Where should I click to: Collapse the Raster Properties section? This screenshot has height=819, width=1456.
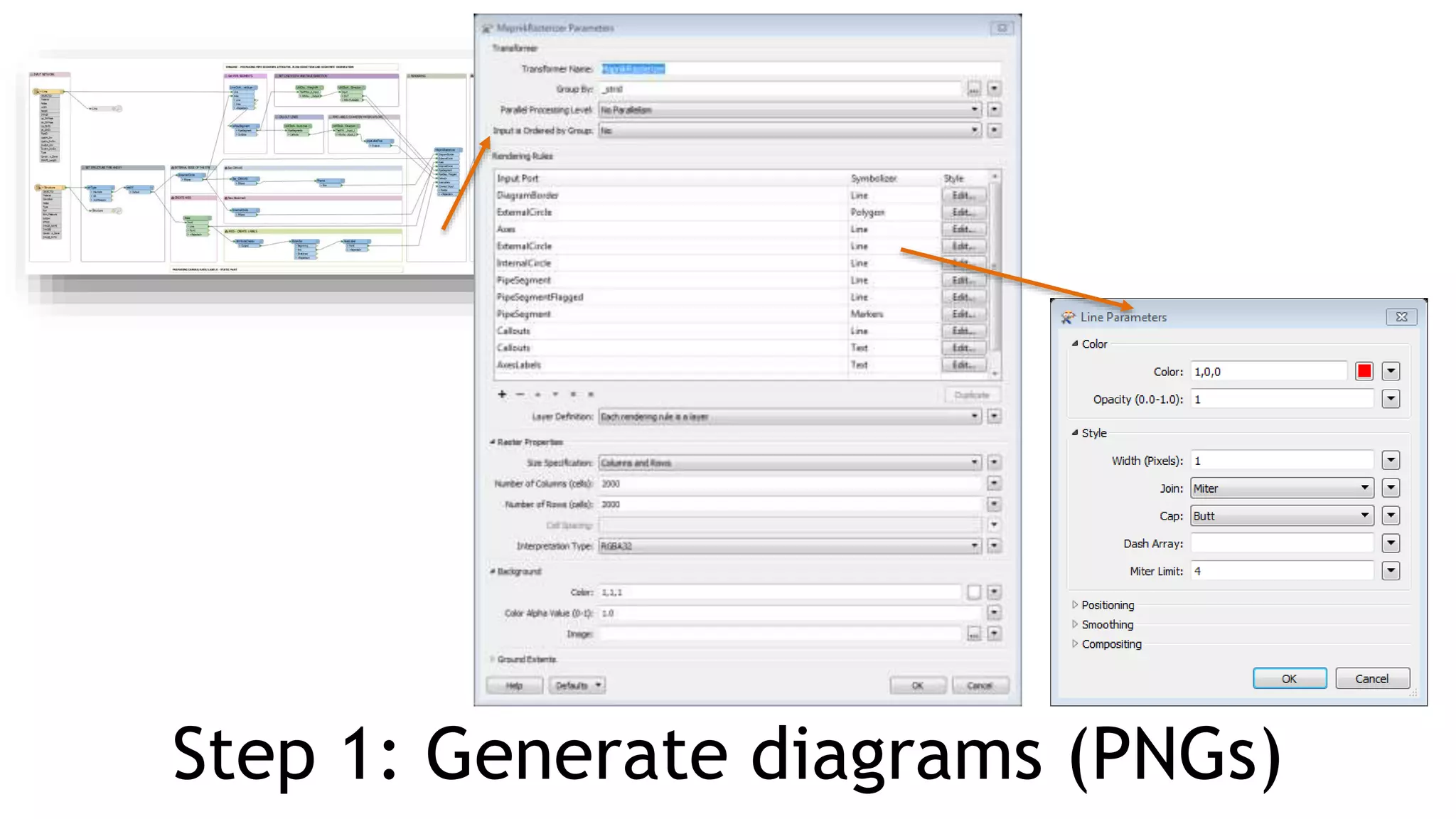[x=492, y=441]
